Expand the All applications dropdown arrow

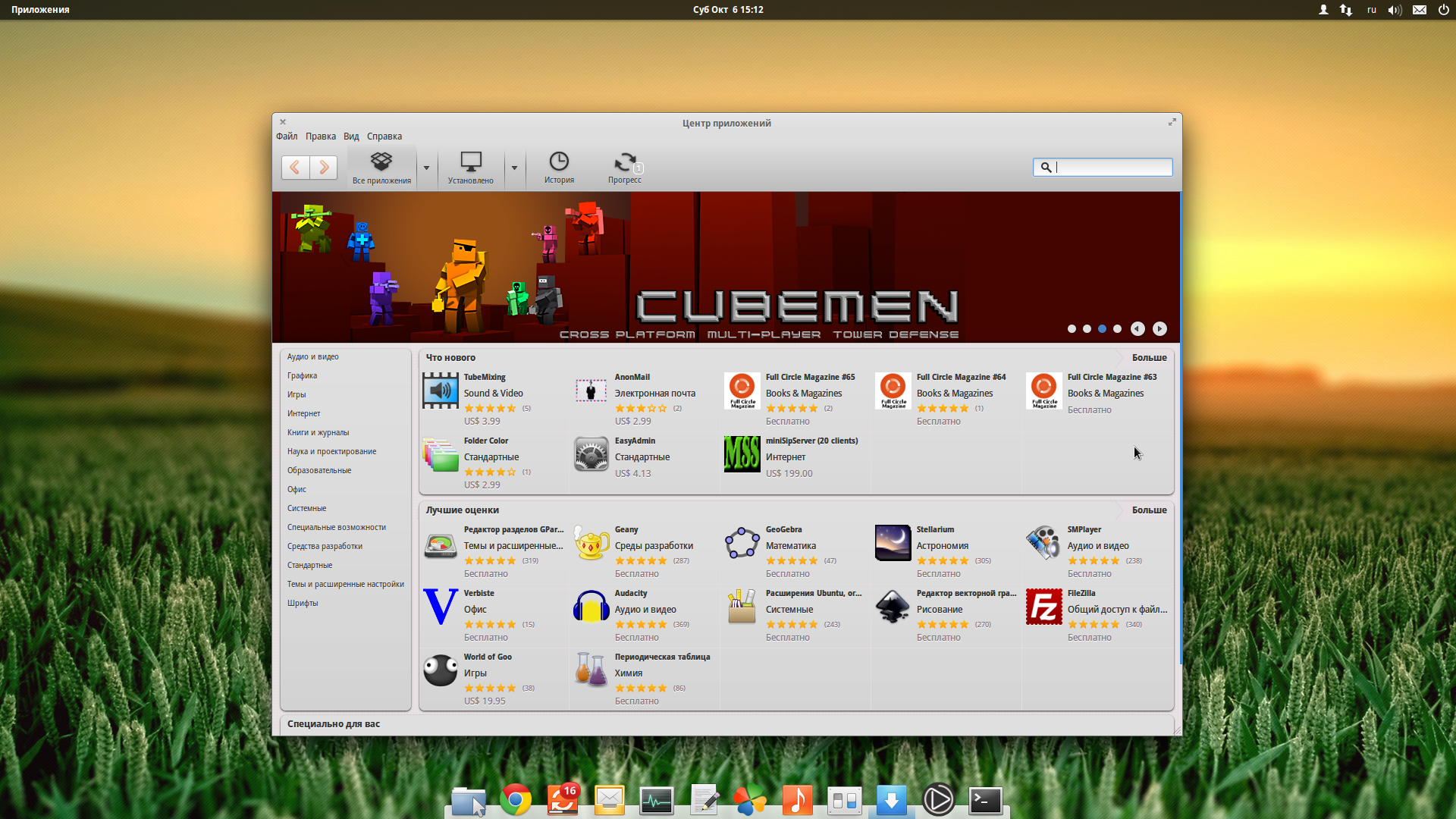(426, 168)
